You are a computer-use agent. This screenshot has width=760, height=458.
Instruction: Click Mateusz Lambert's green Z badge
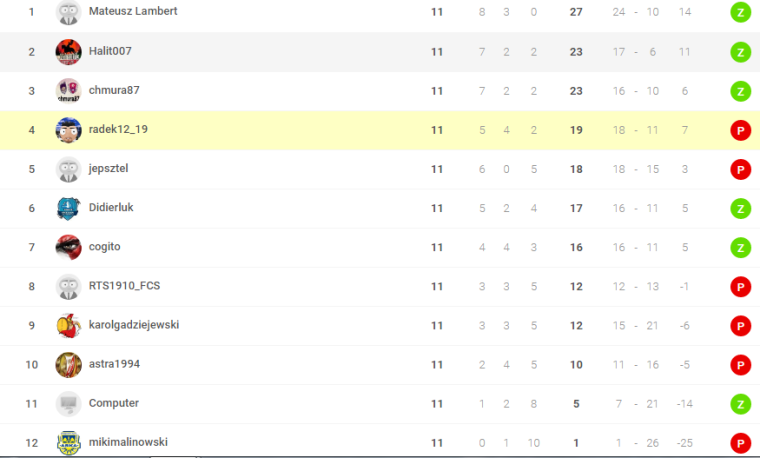point(740,13)
